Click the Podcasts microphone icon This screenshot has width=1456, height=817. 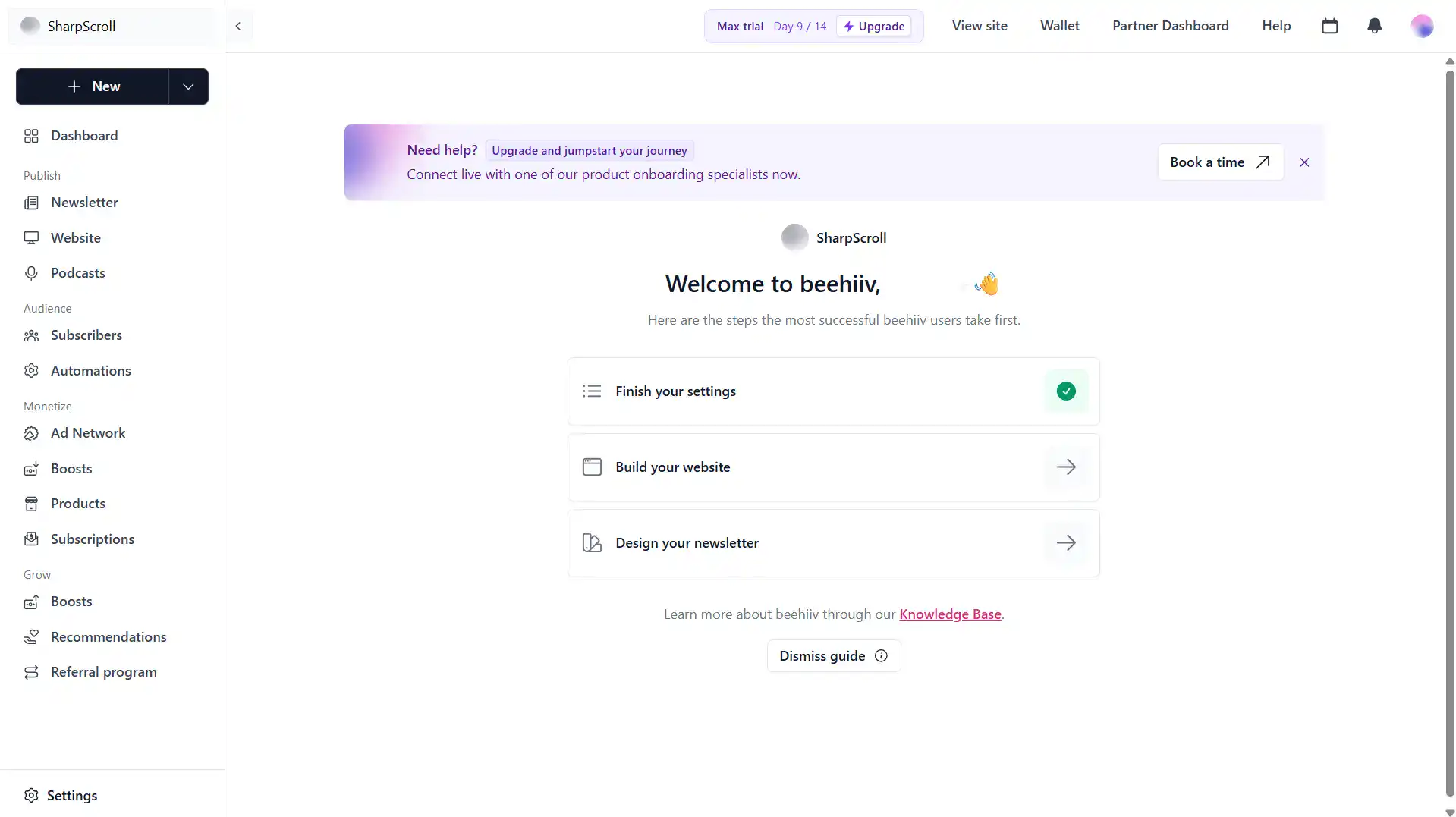pos(31,273)
